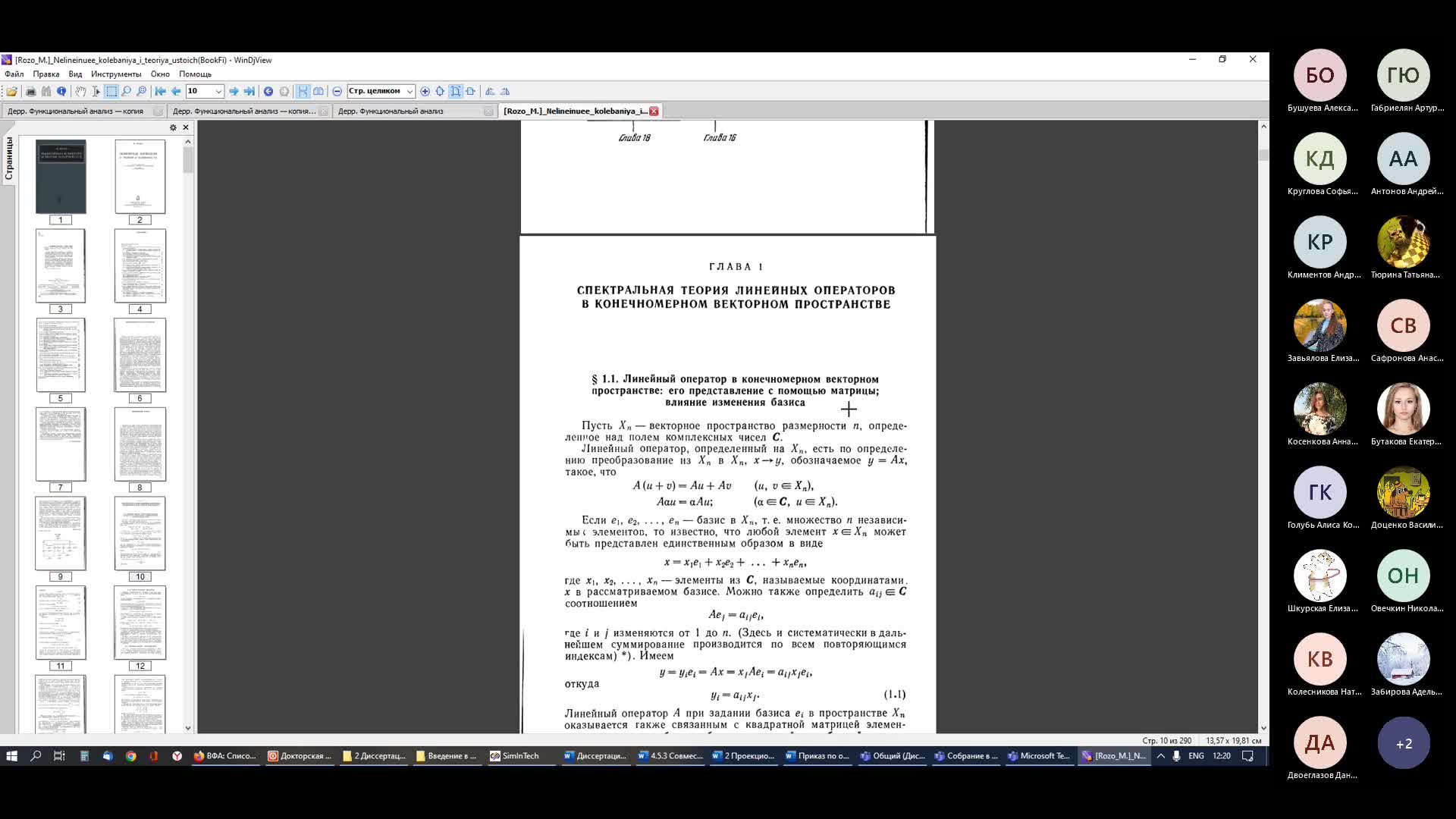Click the Print toolbar icon
This screenshot has width=1456, height=819.
pos(30,91)
